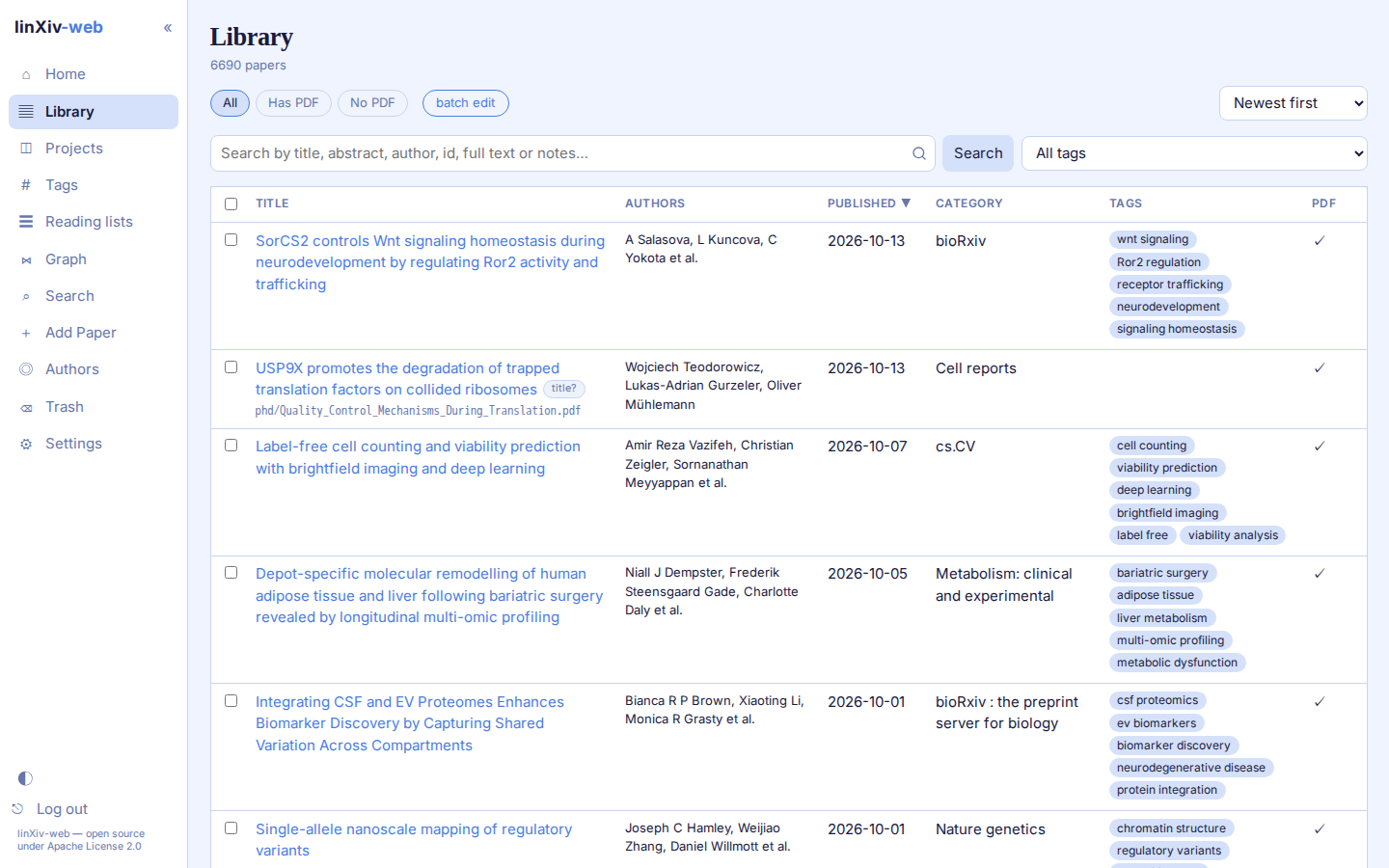Click the magnifier icon inside search box

point(919,153)
